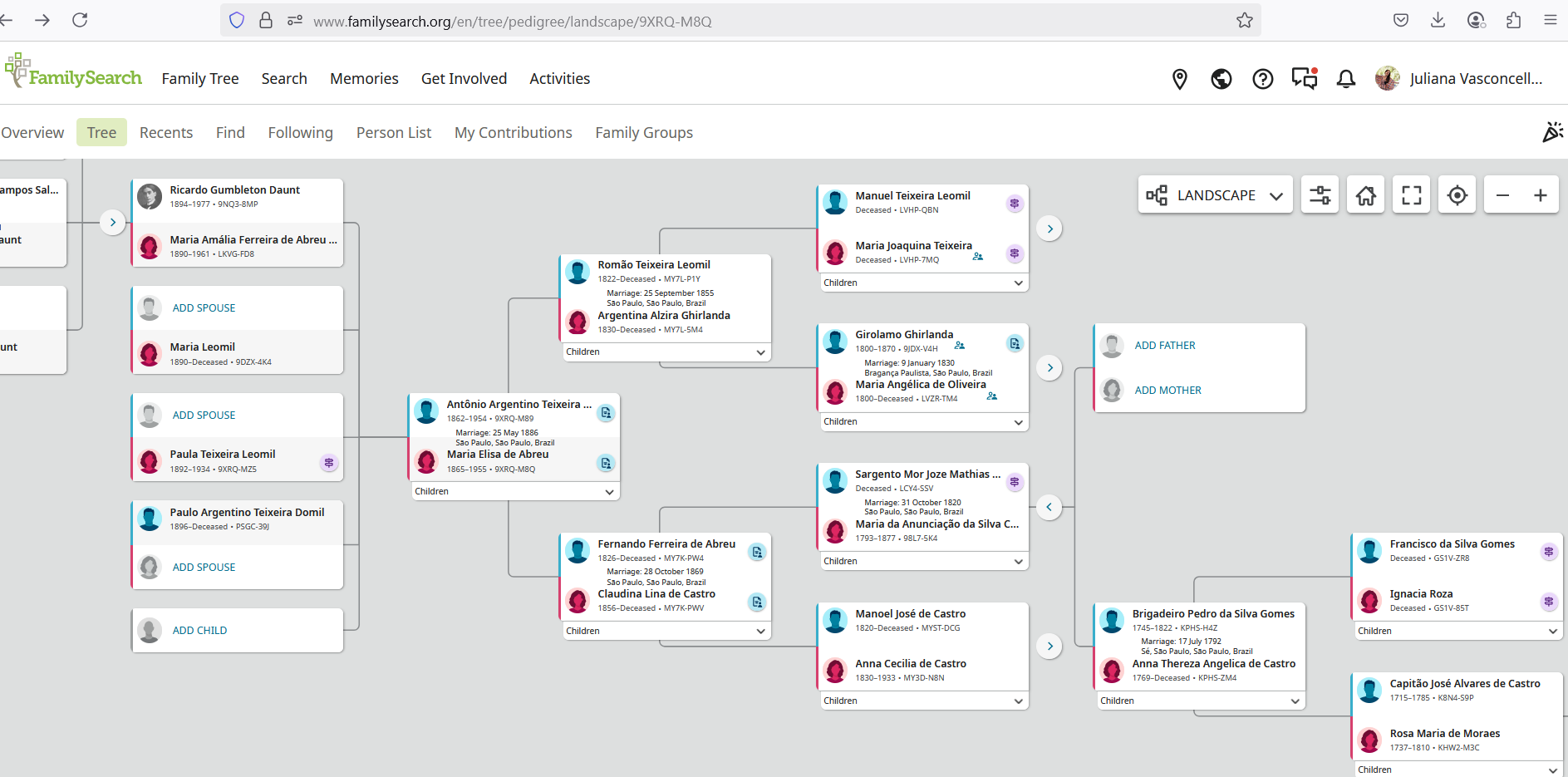Click ADD FATHER link
The width and height of the screenshot is (1568, 777).
tap(1165, 346)
